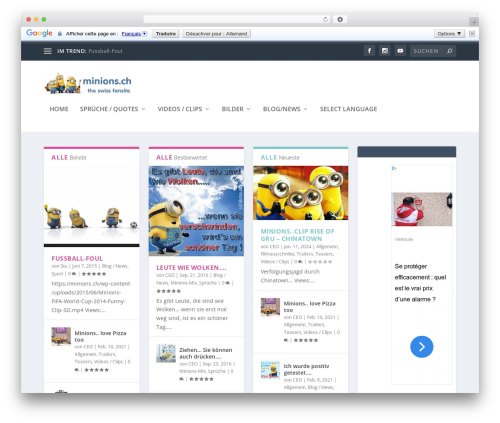Open Ziehen... Sie können auch drücken post
Screen dimensions: 500x423
[206, 353]
